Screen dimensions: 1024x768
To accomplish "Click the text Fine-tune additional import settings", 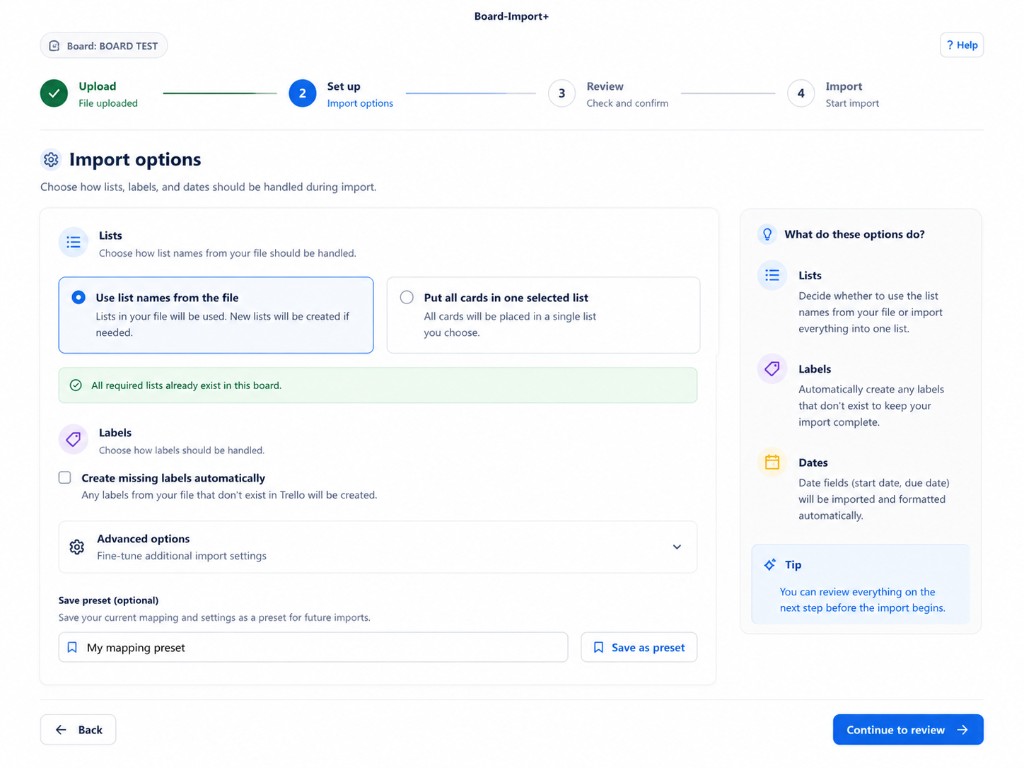I will [x=182, y=556].
